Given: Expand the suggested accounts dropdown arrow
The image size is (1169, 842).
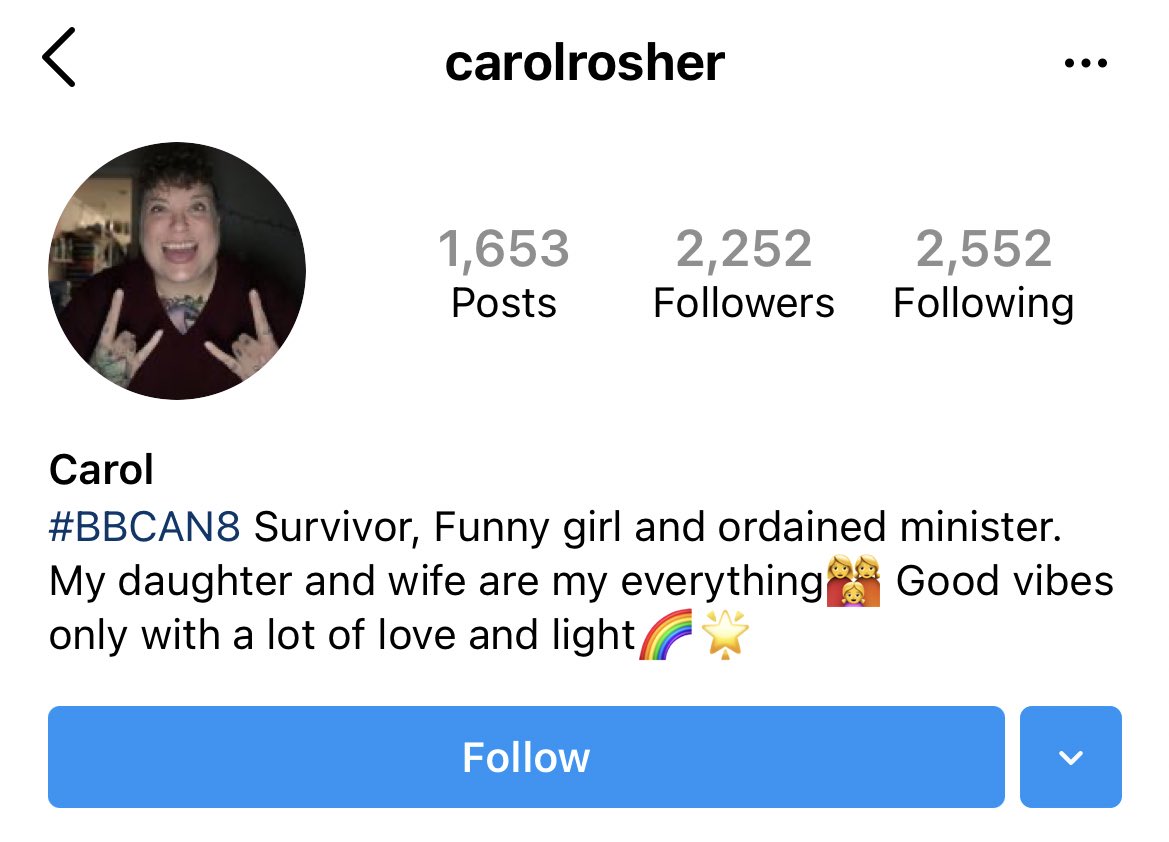Looking at the screenshot, I should point(1071,757).
